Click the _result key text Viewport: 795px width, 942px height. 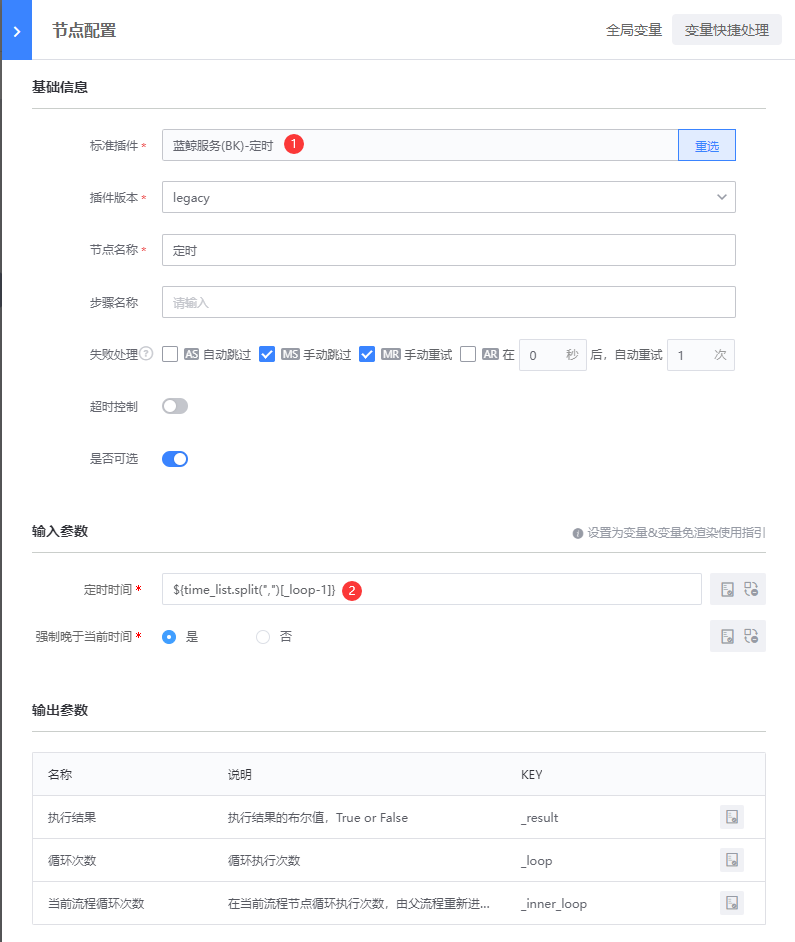540,818
